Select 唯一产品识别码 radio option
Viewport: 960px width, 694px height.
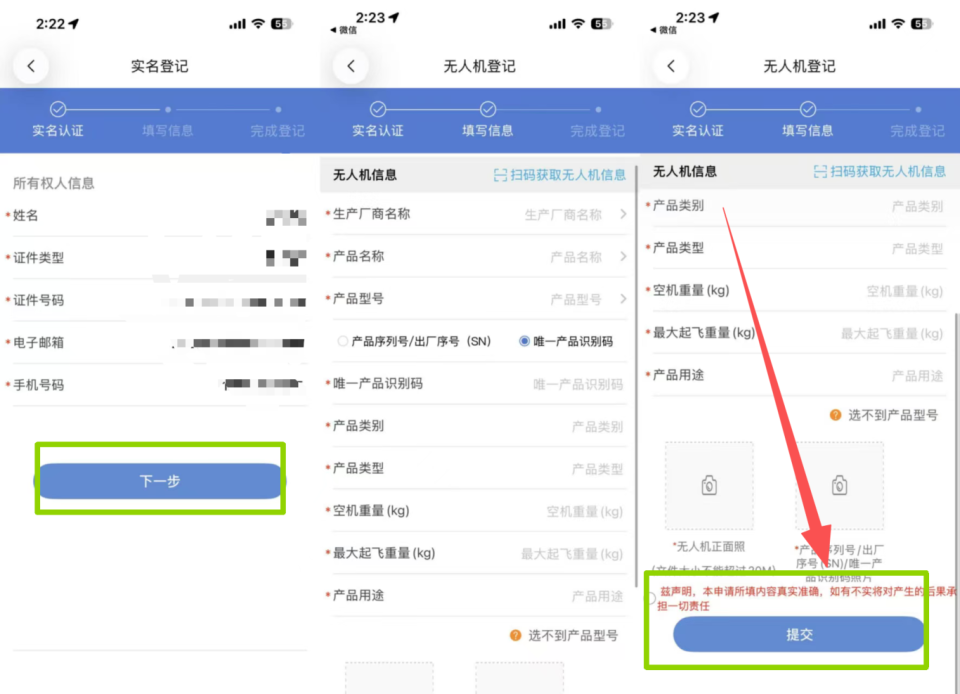click(524, 341)
